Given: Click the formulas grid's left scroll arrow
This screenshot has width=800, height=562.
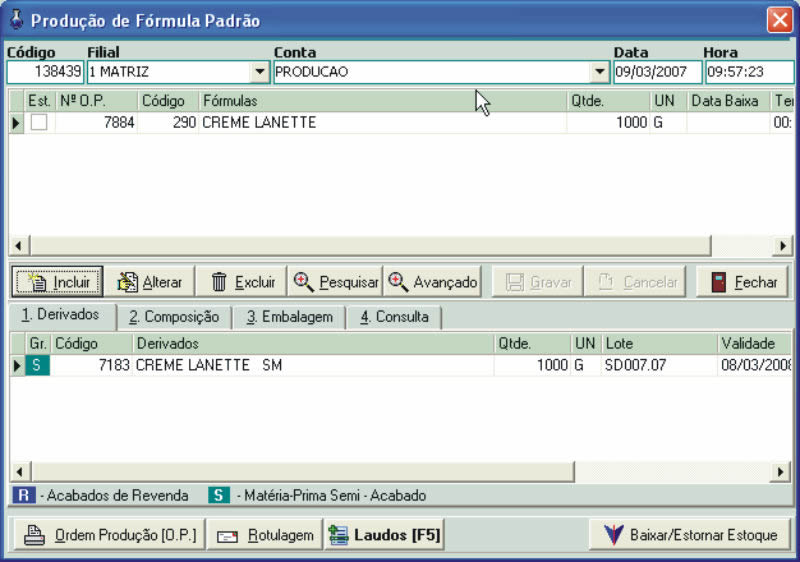Looking at the screenshot, I should 19,246.
